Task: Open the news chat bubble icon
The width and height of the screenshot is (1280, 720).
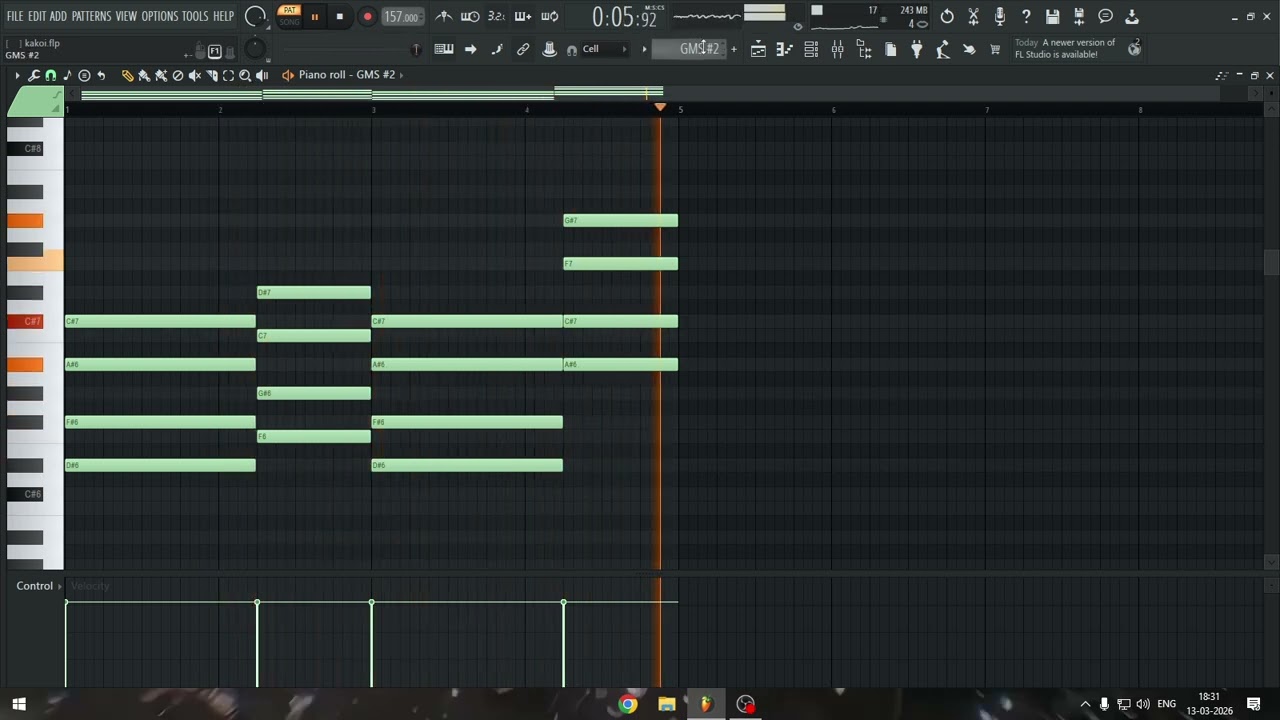Action: 1105,16
